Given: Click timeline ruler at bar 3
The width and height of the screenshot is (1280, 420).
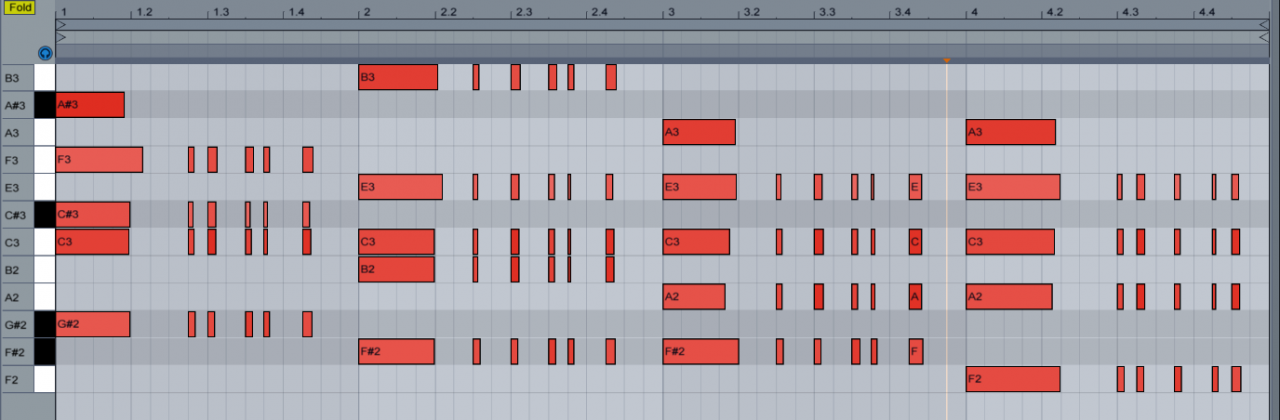Looking at the screenshot, I should (x=670, y=13).
